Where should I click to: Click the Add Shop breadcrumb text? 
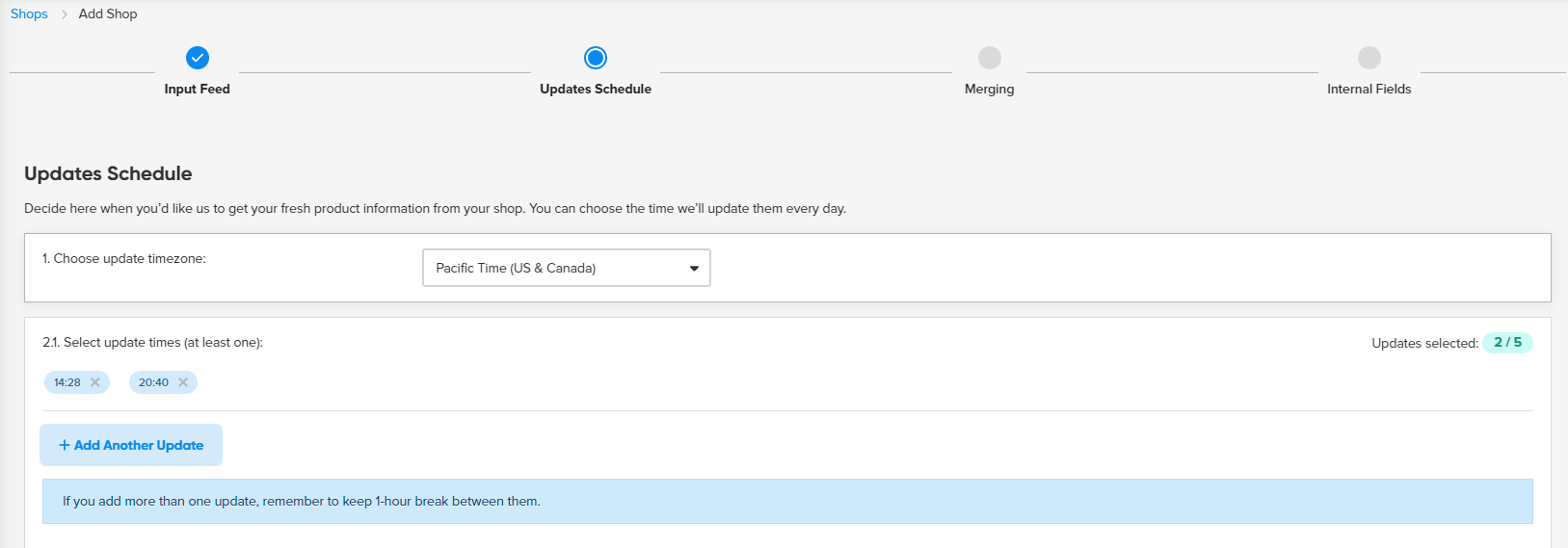108,13
